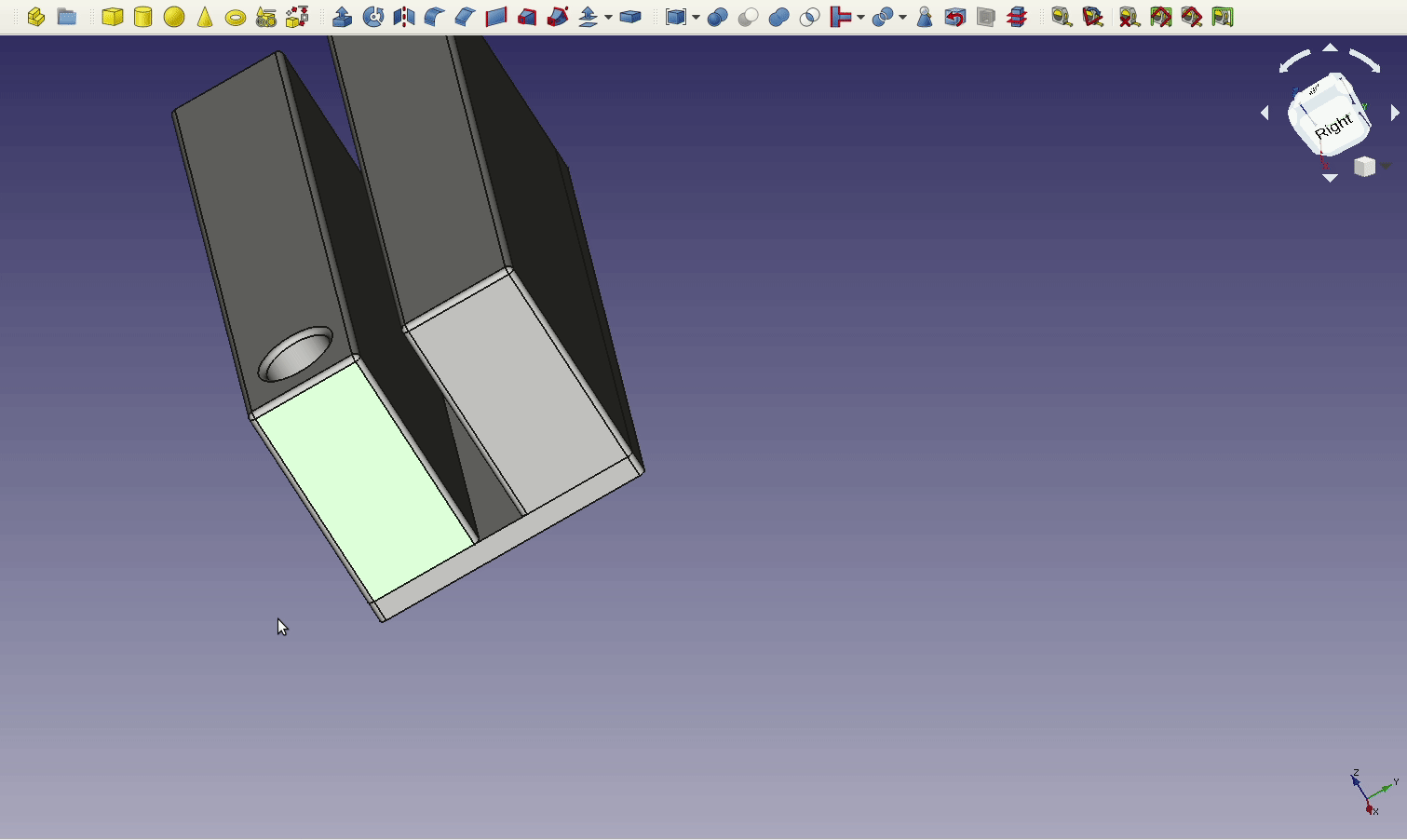This screenshot has height=840, width=1407.
Task: Select the Measure Angular tool
Action: pos(1093,17)
